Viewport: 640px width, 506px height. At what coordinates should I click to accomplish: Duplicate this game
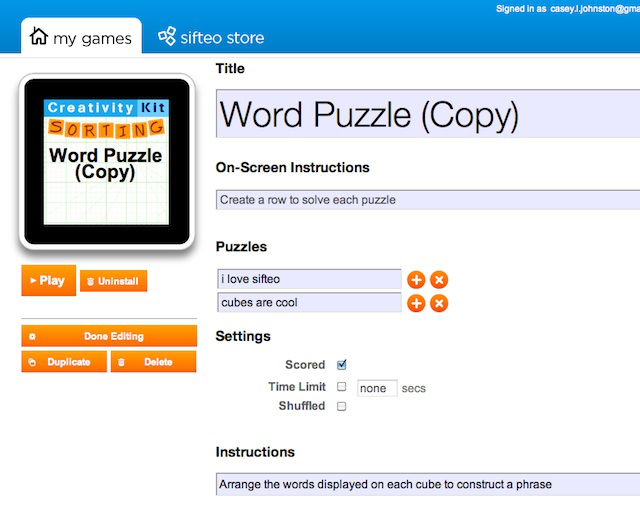pos(64,362)
